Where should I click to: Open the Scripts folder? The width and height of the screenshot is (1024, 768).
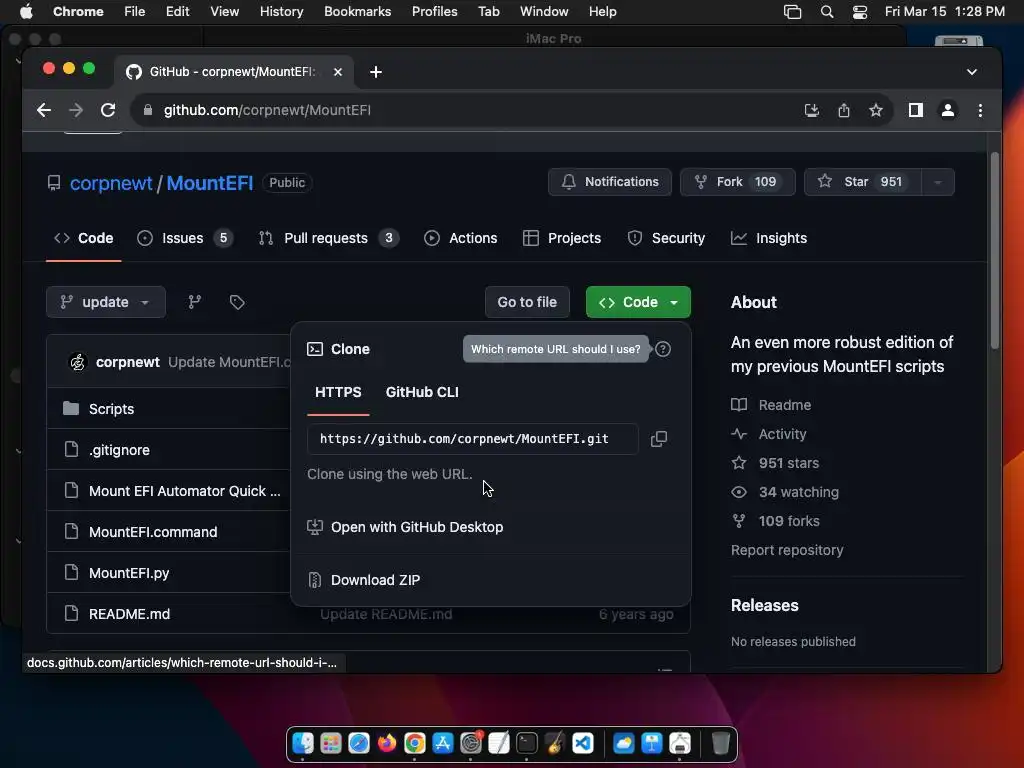pos(112,409)
